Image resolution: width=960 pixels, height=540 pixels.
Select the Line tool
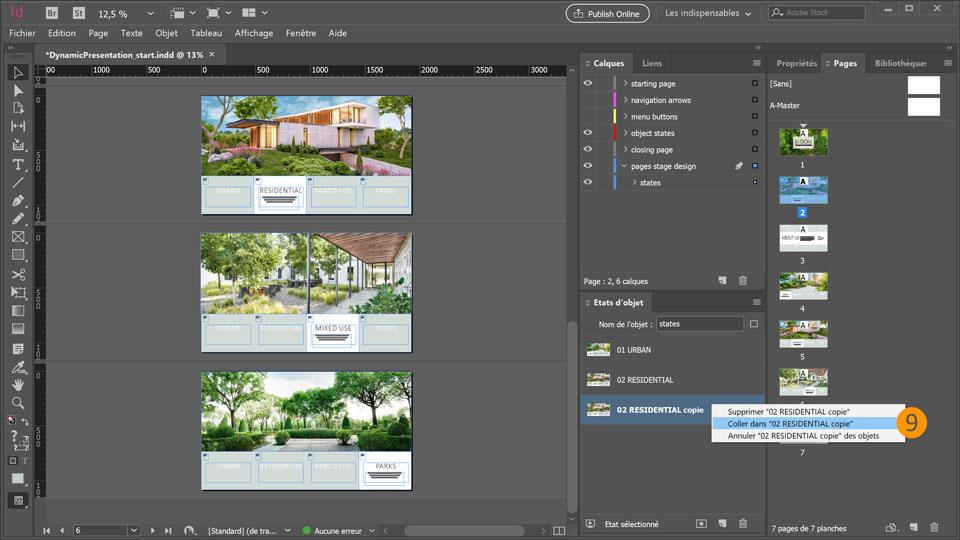18,182
